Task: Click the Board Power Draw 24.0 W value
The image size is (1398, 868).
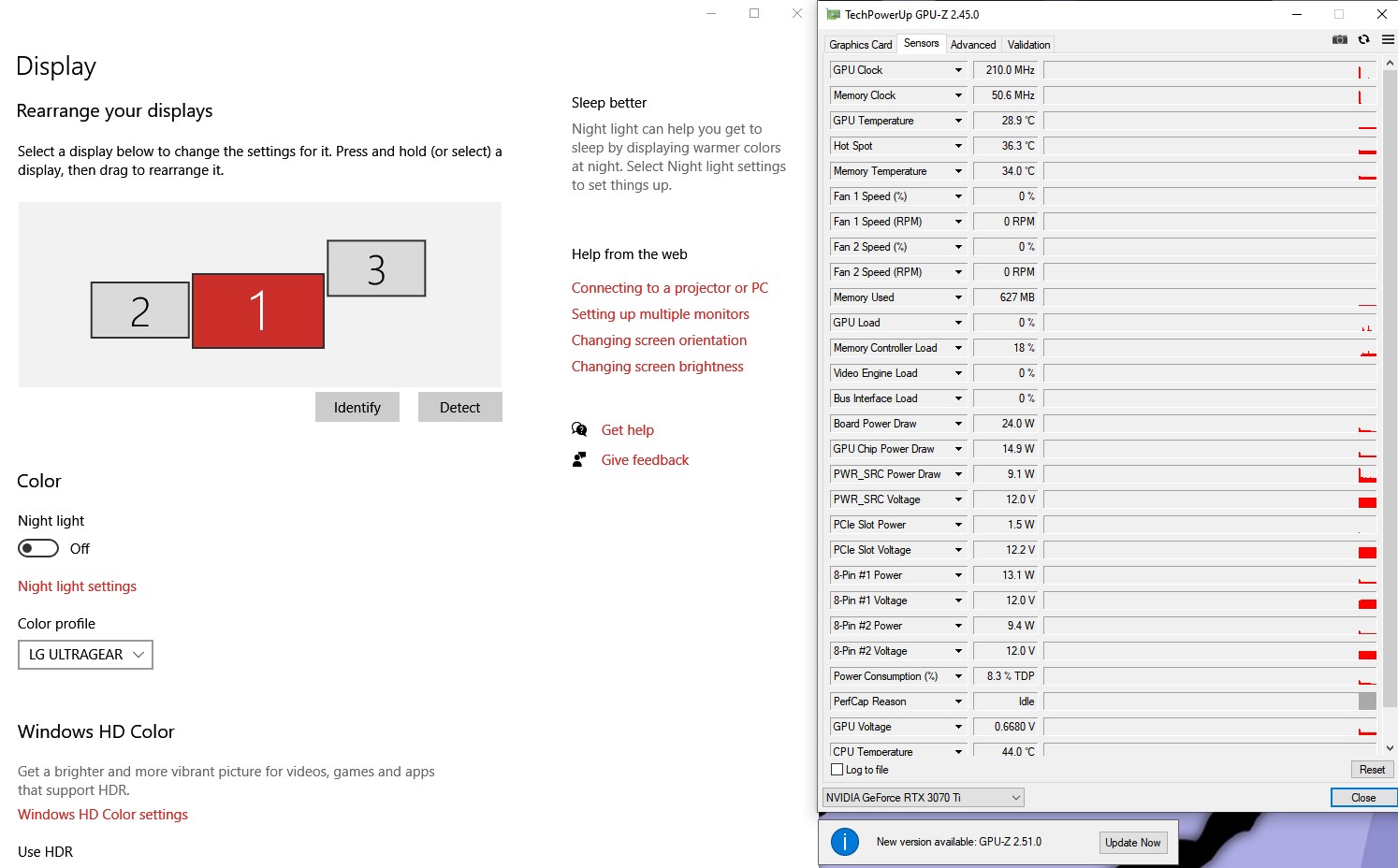Action: [x=1006, y=424]
